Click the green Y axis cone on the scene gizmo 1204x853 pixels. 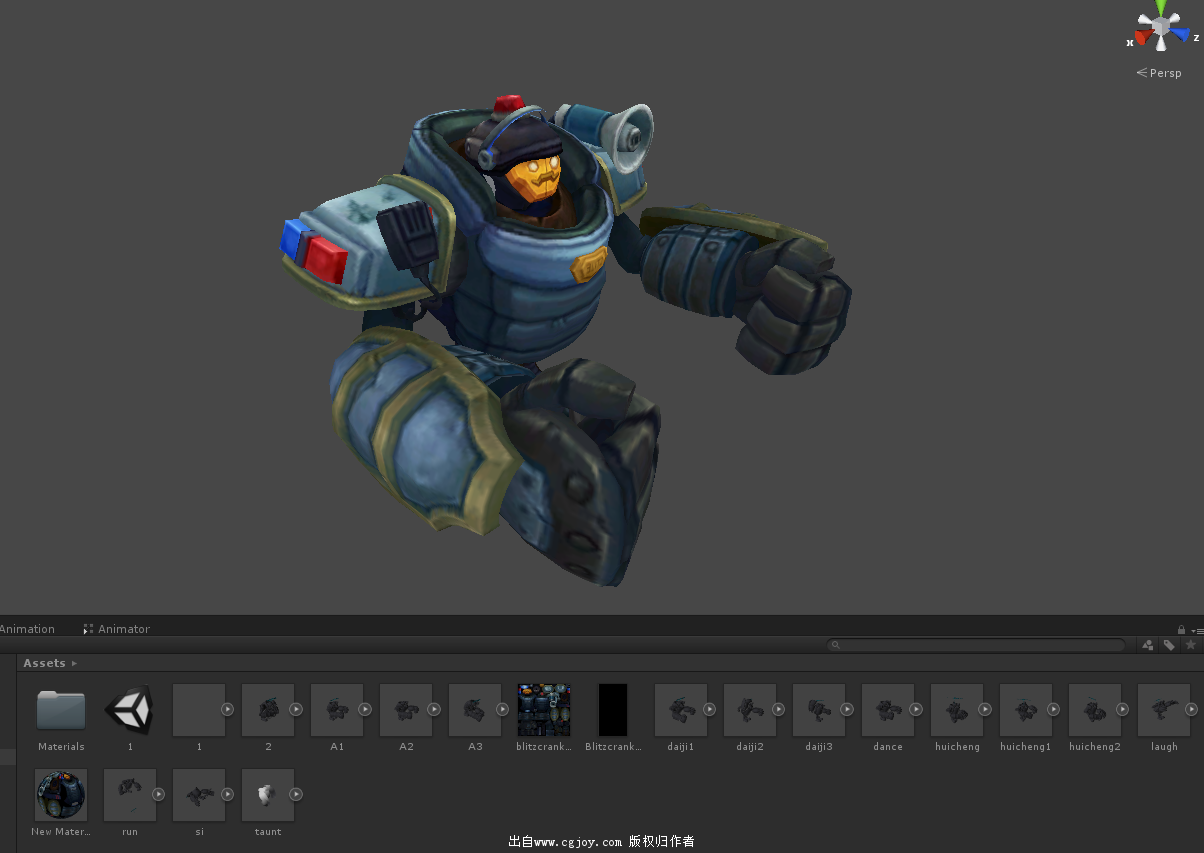1161,8
